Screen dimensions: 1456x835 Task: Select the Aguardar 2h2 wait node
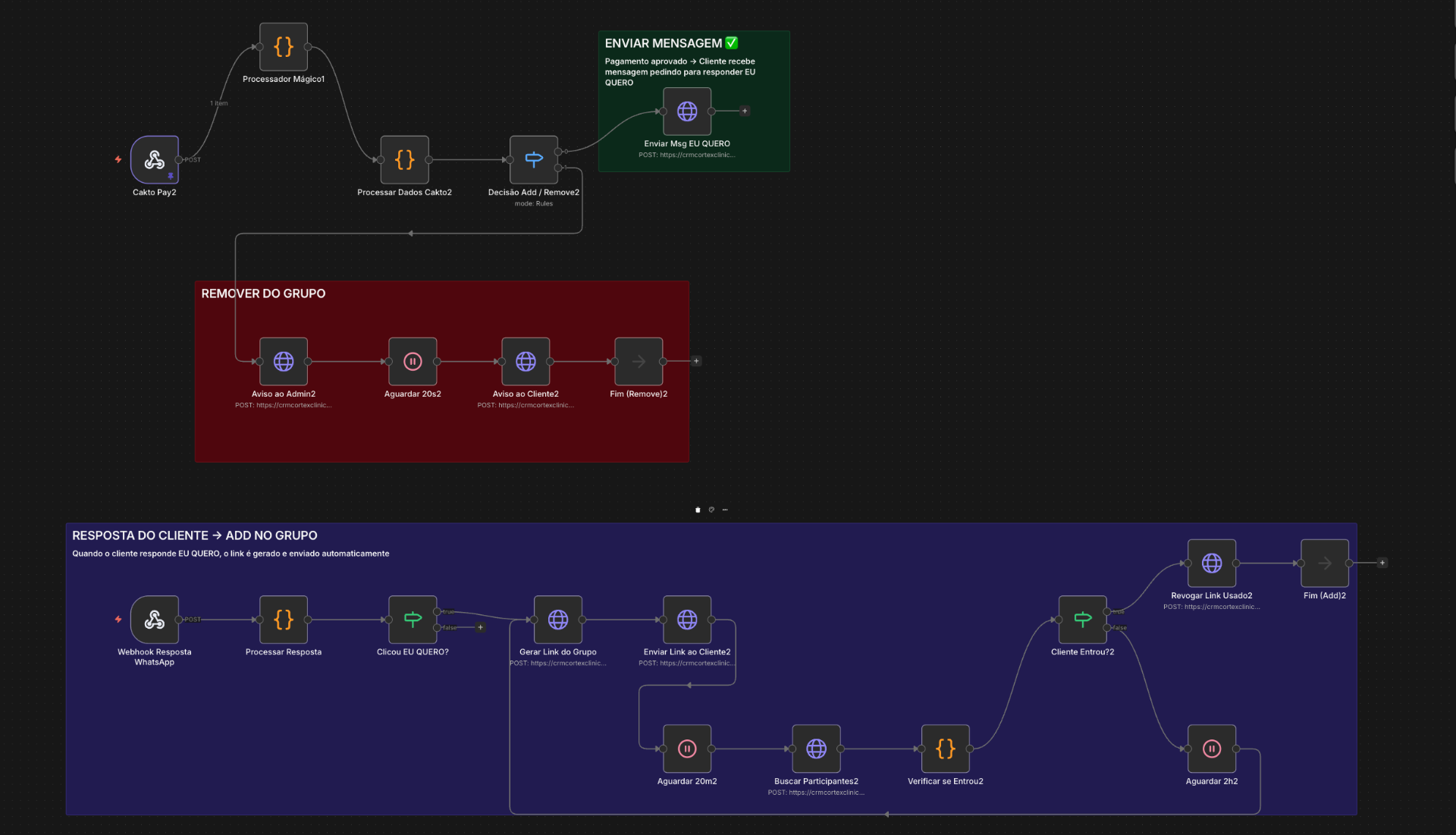pos(1212,749)
